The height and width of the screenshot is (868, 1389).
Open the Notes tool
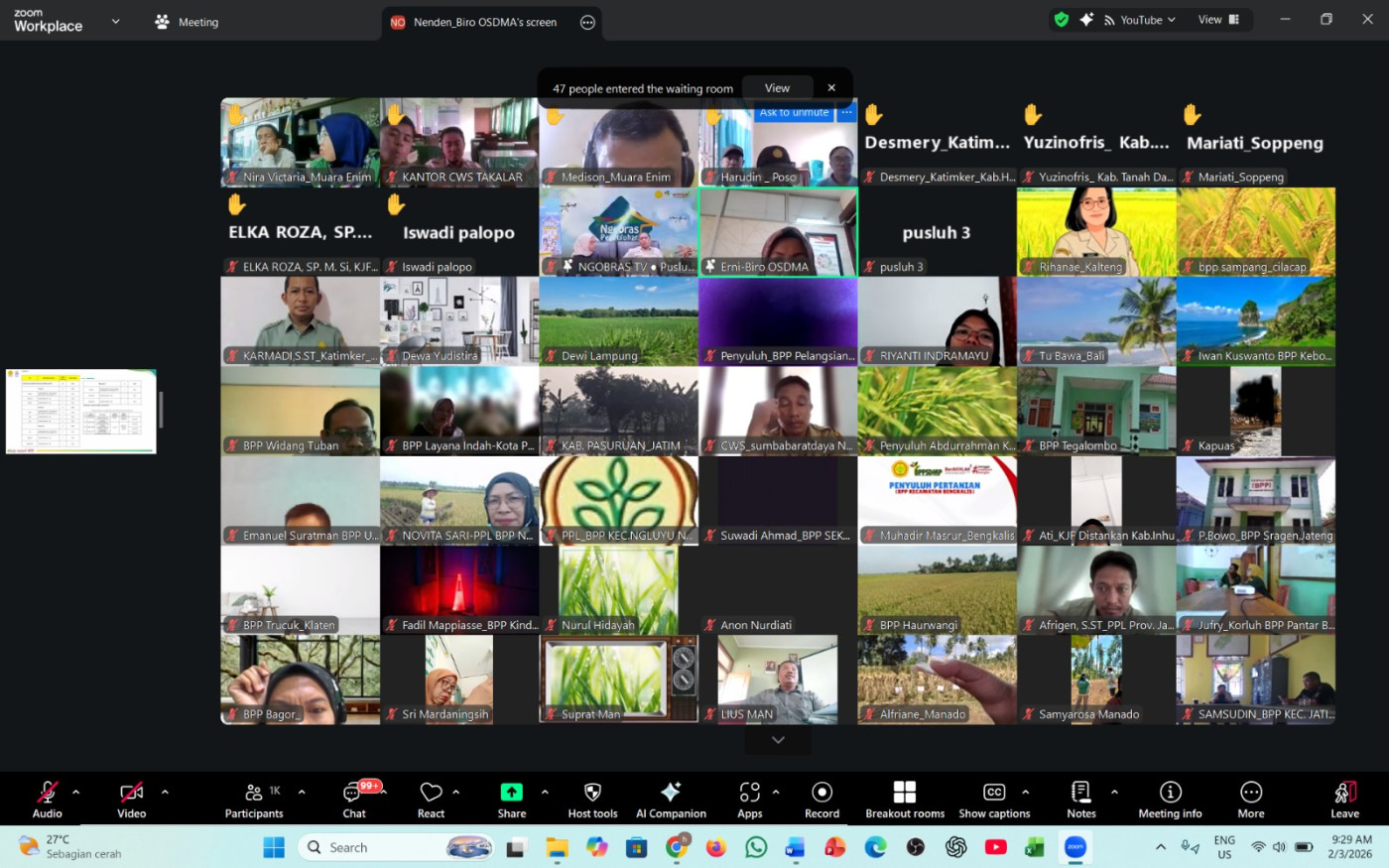(x=1080, y=799)
